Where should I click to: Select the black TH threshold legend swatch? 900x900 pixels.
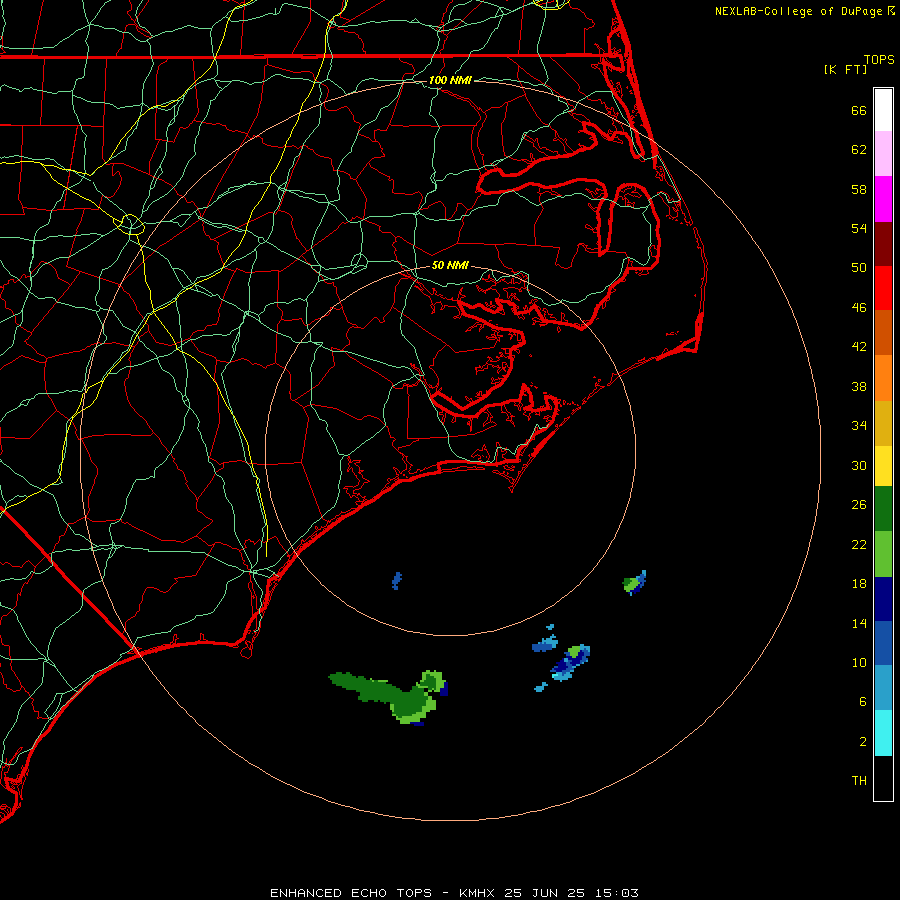[883, 778]
